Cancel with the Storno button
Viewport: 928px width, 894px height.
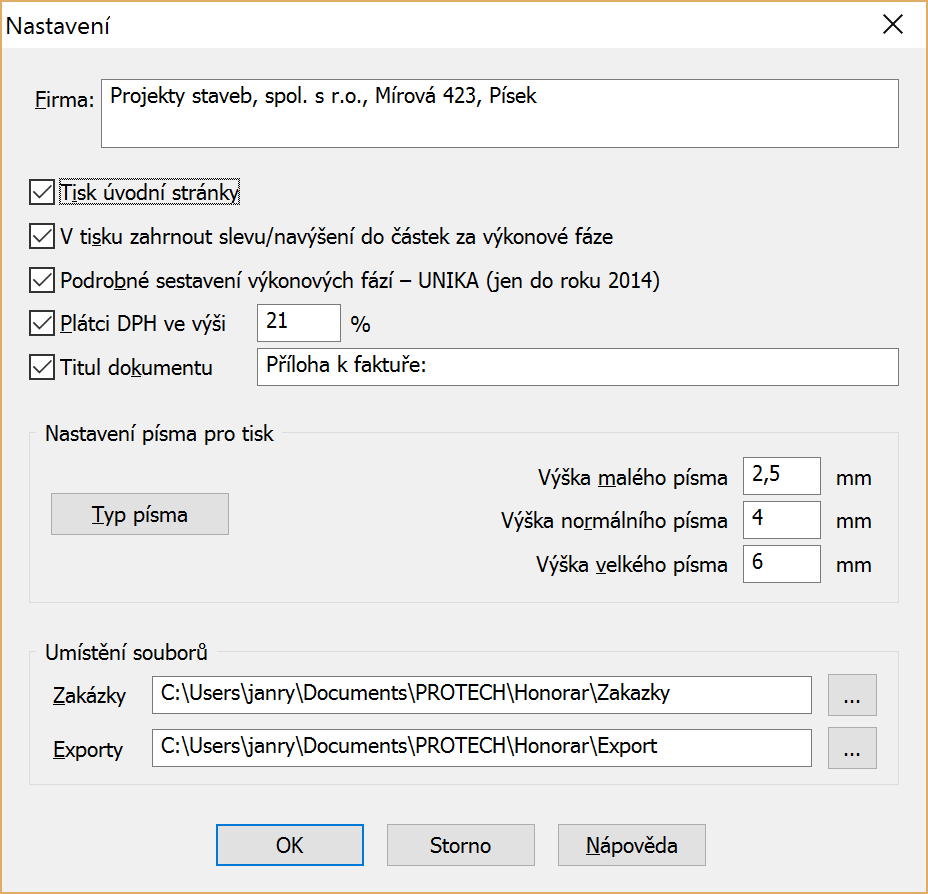point(461,845)
